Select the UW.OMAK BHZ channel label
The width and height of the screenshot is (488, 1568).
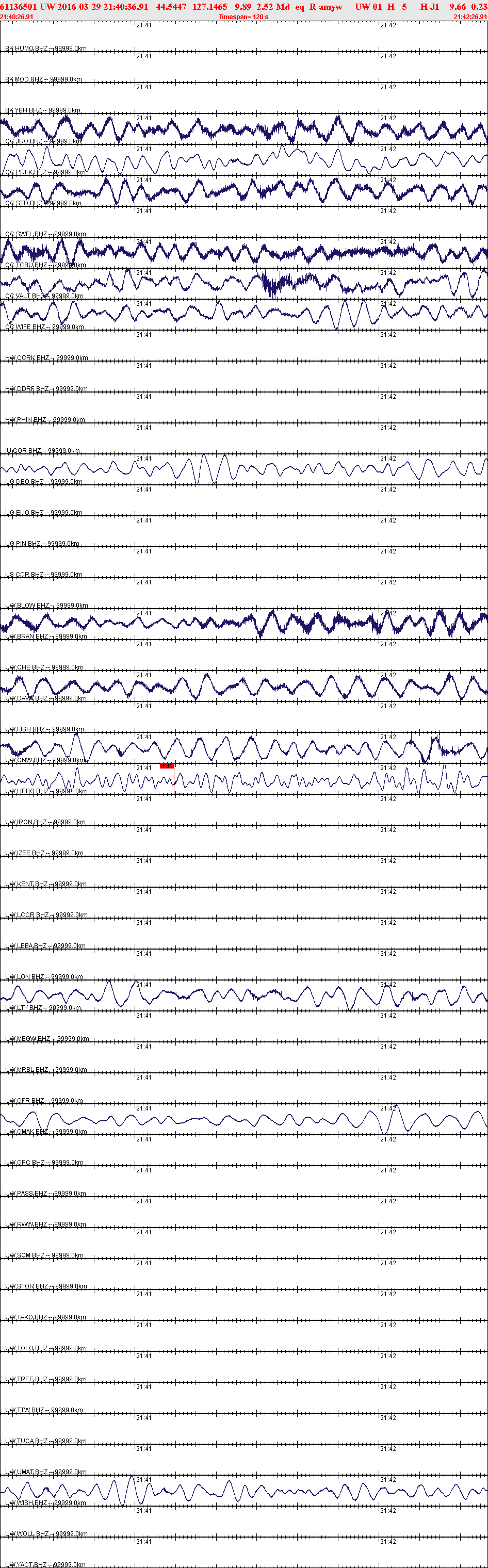tap(46, 1132)
